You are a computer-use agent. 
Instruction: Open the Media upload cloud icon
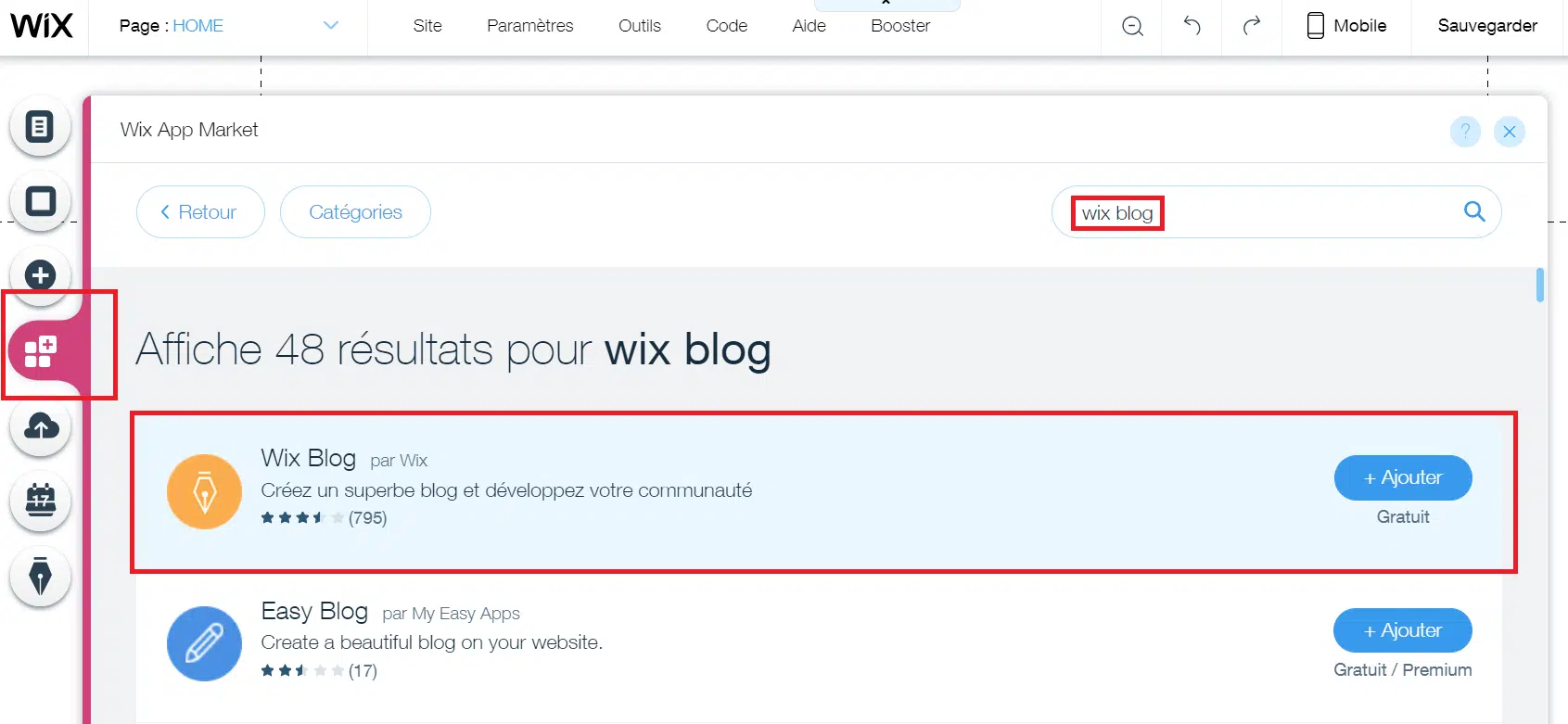tap(40, 426)
